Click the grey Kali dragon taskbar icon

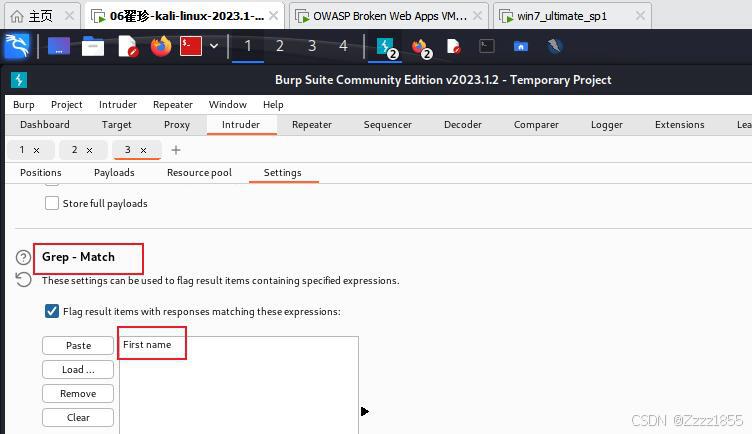coord(554,46)
